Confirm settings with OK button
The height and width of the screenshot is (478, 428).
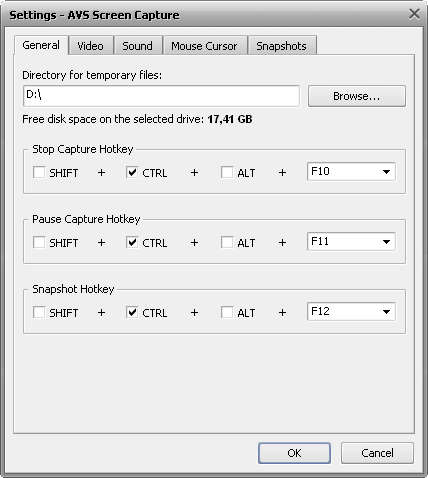pos(294,453)
